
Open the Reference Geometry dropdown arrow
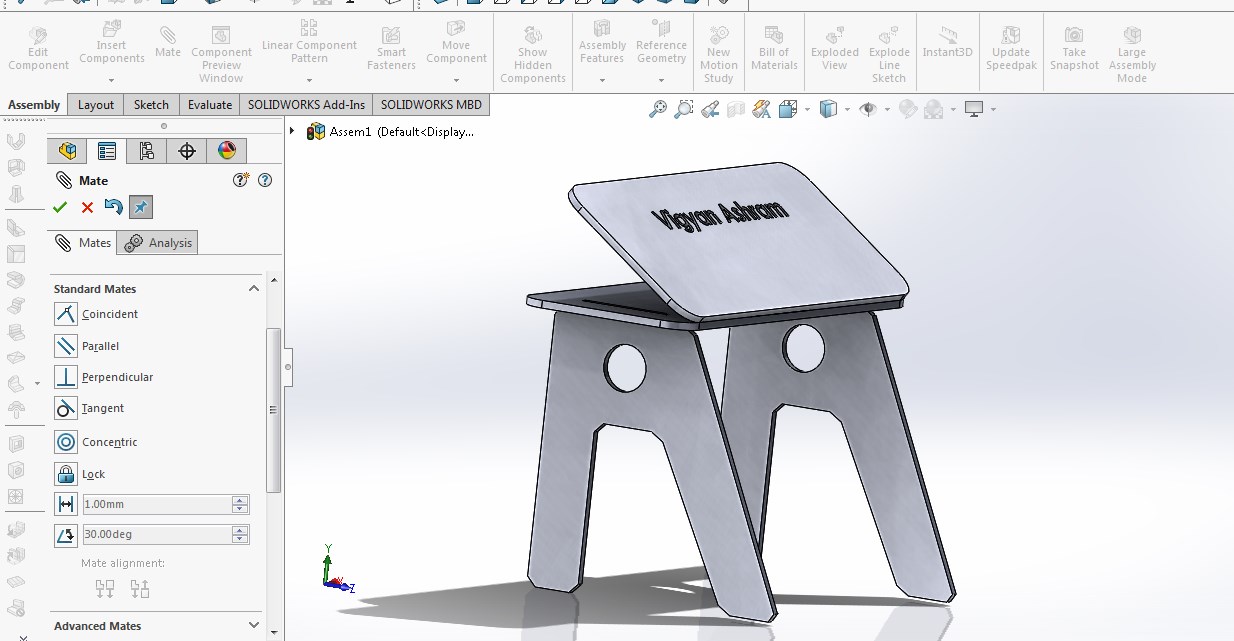[661, 80]
